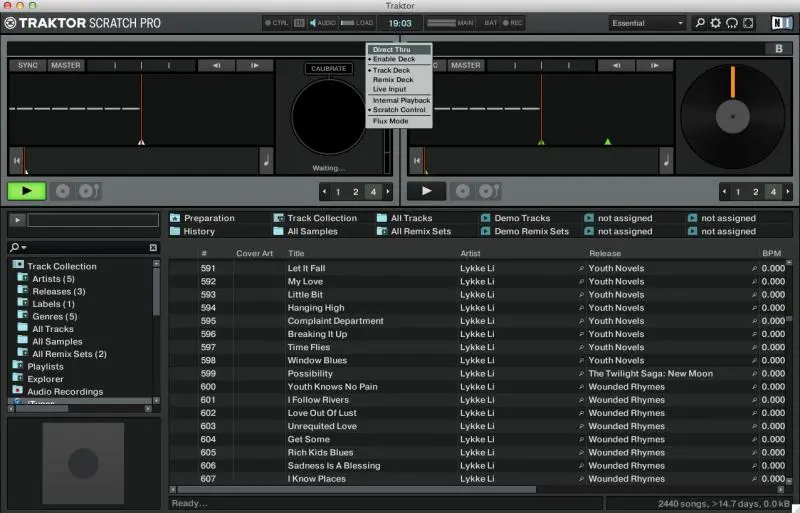Image resolution: width=800 pixels, height=513 pixels.
Task: Expand the Artists (5) folder
Action: (24, 279)
